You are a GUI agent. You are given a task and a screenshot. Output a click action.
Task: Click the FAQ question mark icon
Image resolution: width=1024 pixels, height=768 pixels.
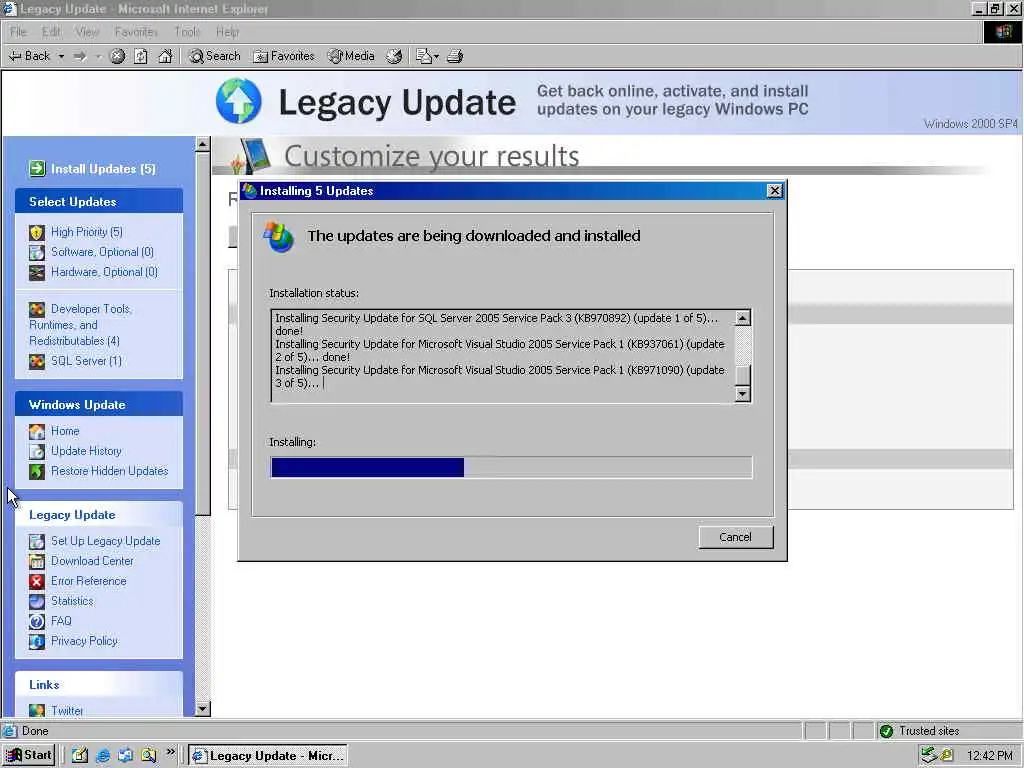pyautogui.click(x=37, y=622)
